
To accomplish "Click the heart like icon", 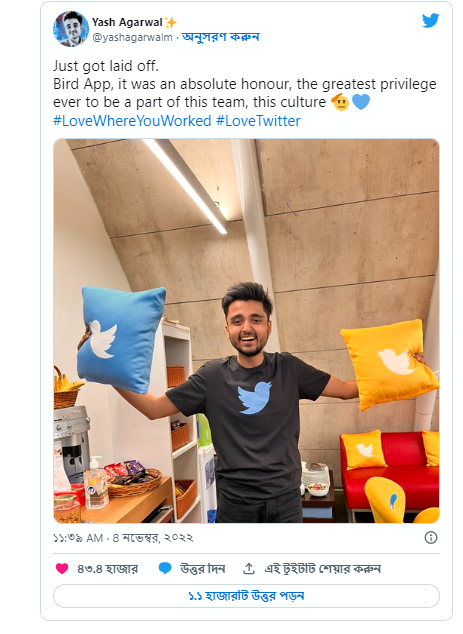I will pyautogui.click(x=62, y=568).
